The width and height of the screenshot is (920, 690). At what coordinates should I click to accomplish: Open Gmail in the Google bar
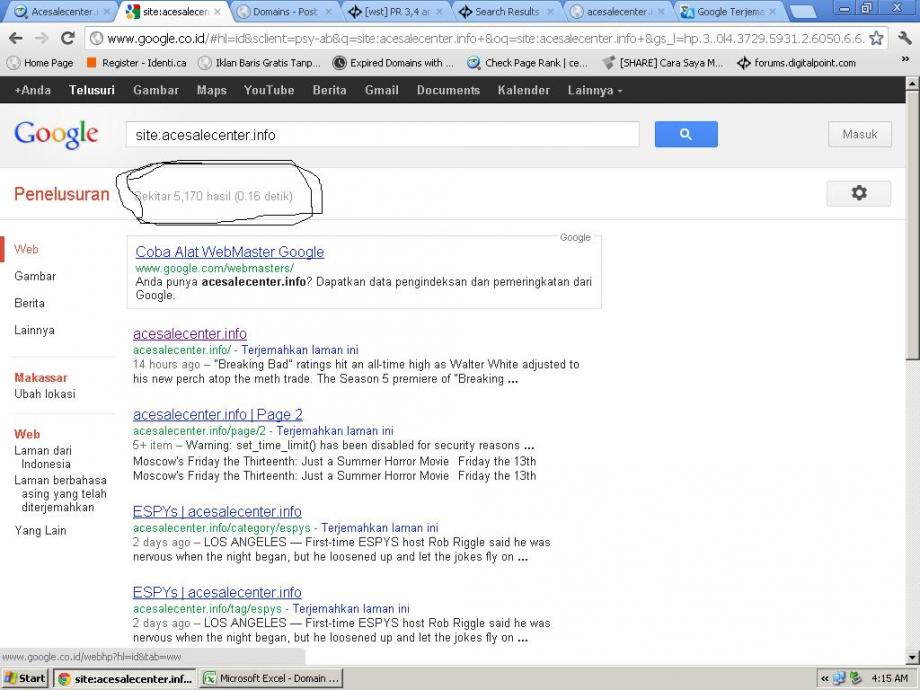[381, 90]
